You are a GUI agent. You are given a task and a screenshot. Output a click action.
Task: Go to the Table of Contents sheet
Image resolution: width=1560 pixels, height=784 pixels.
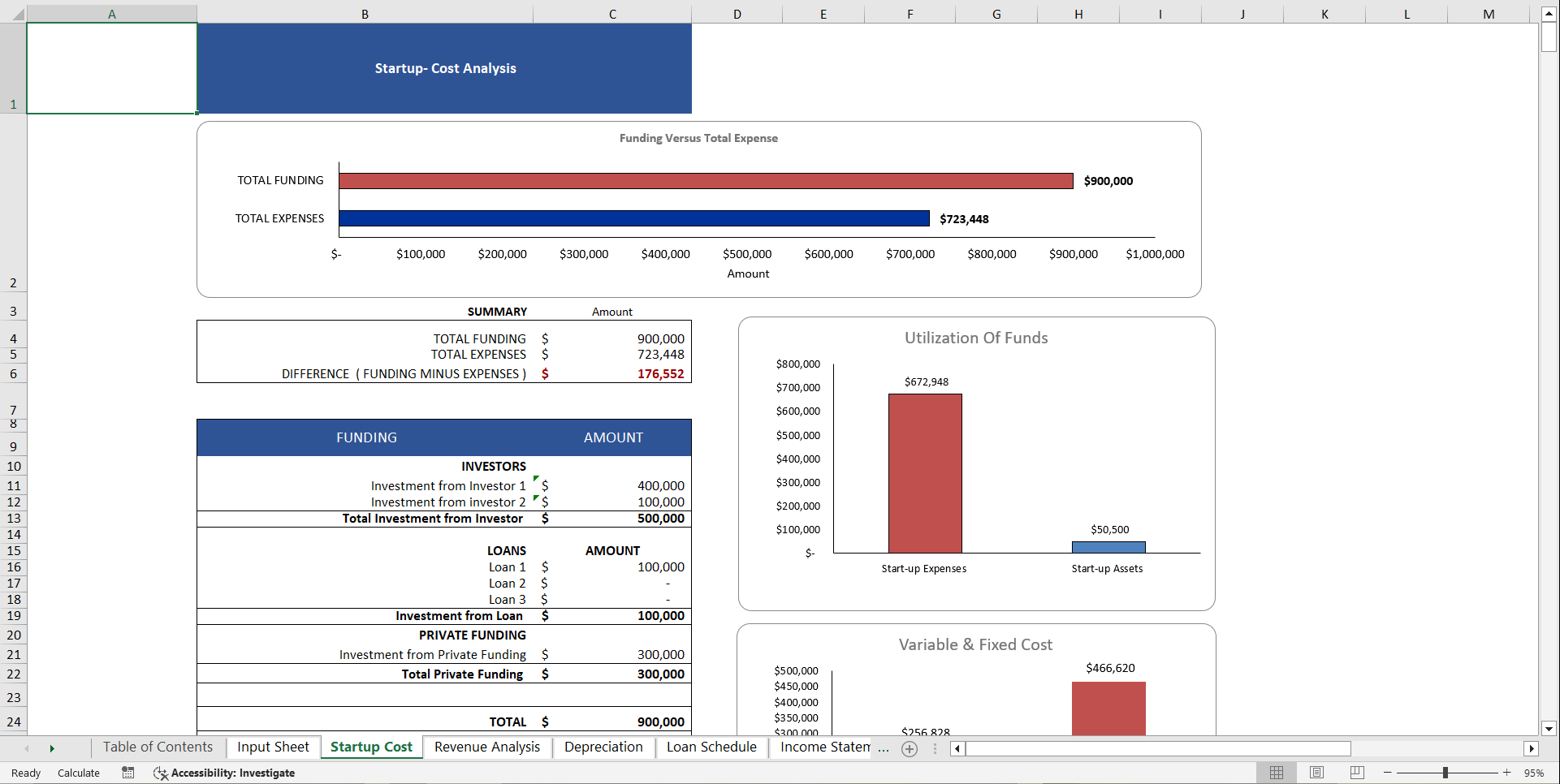click(158, 747)
